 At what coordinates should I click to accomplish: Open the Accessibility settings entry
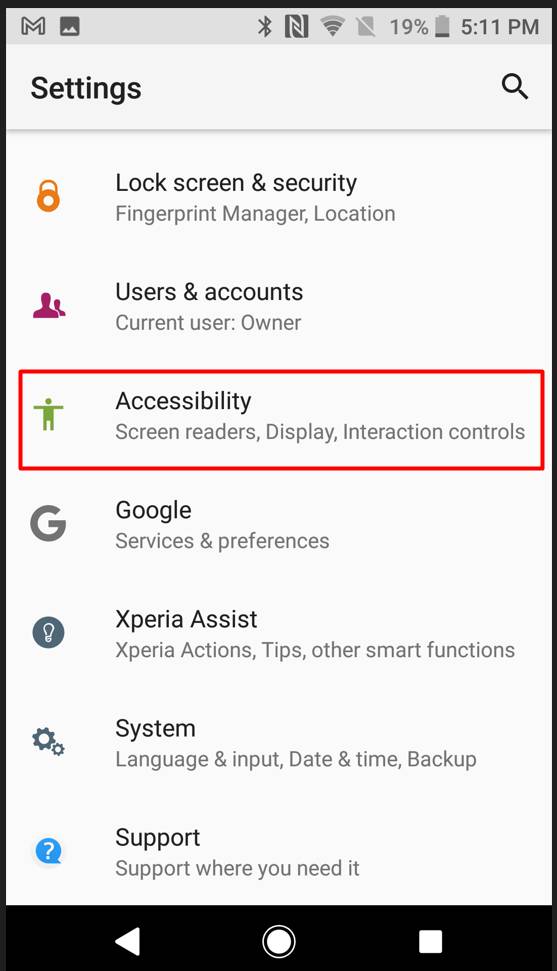(x=281, y=419)
